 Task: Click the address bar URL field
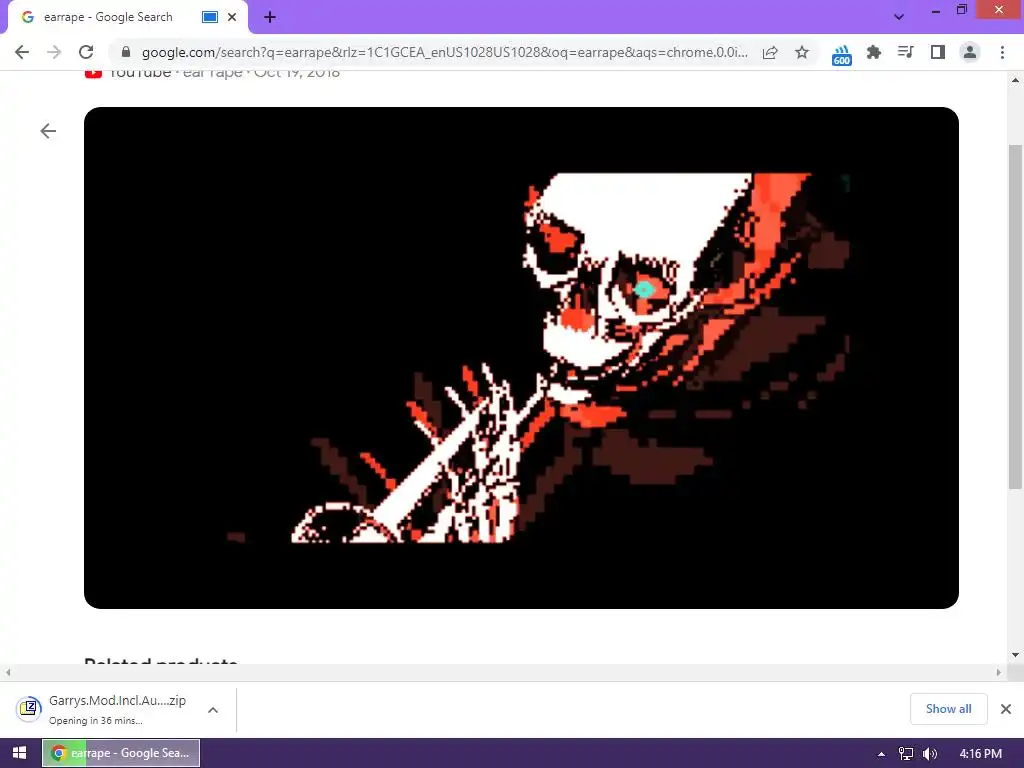pyautogui.click(x=444, y=52)
